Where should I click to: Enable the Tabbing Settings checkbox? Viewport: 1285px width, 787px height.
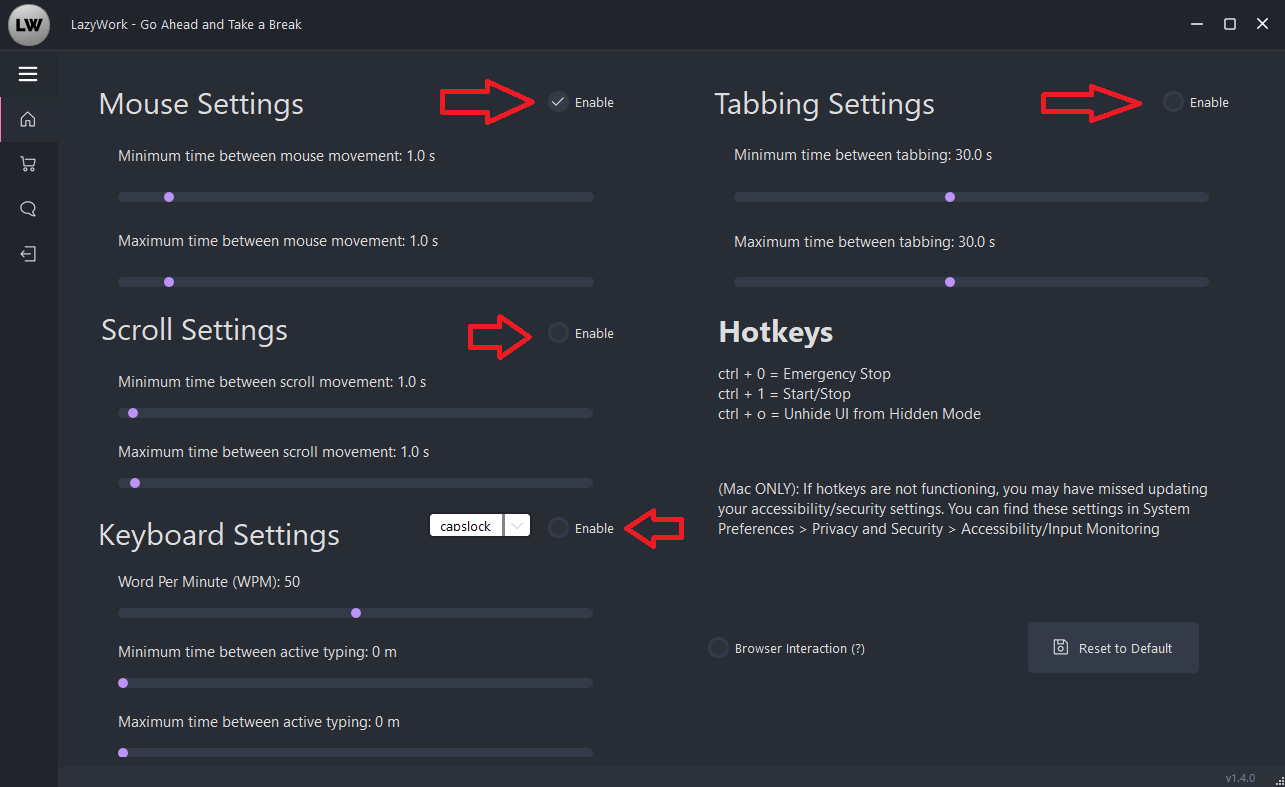pos(1173,102)
